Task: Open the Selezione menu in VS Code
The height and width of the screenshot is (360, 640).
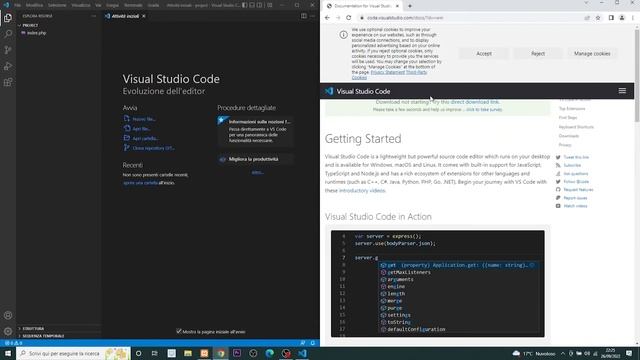Action: 57,5
